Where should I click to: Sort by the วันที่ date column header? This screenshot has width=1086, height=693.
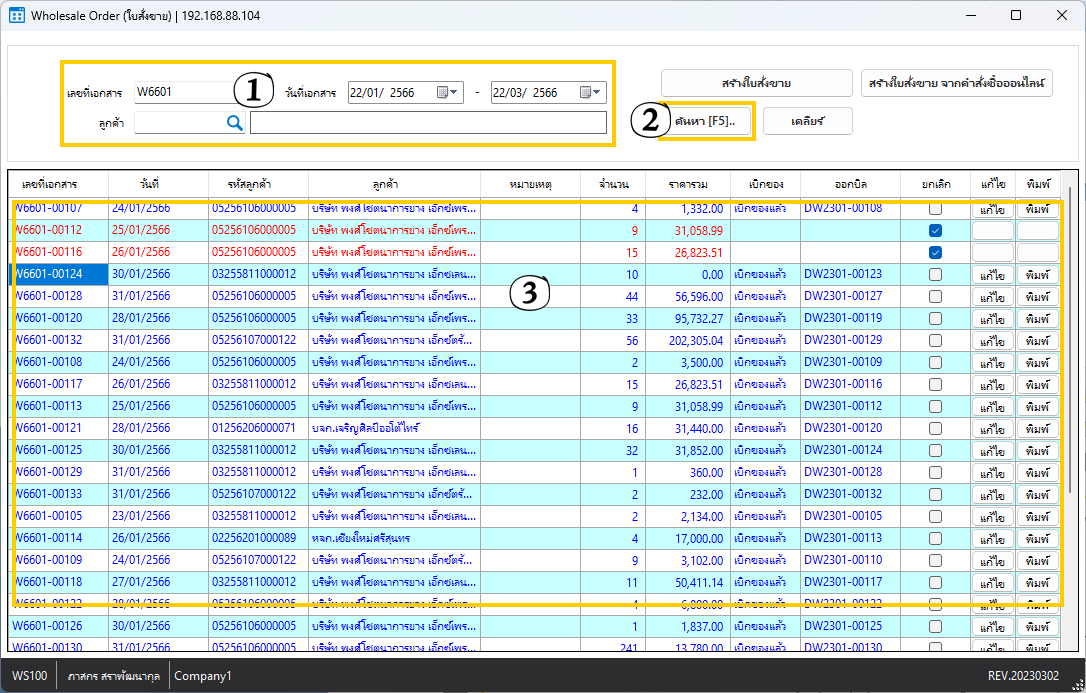[150, 185]
